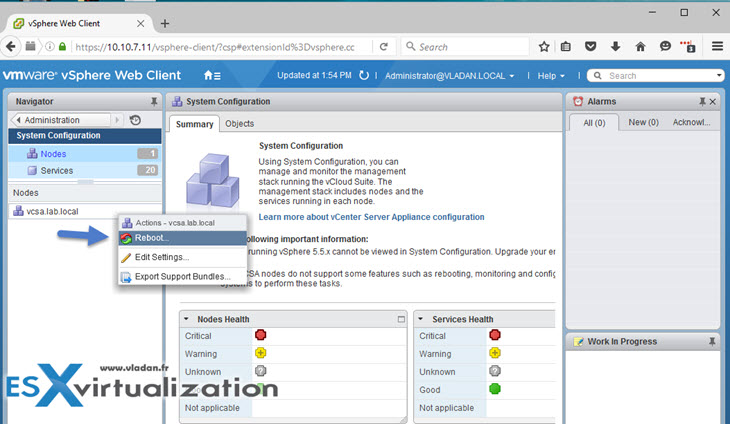Pin the Work In Progress panel
The image size is (730, 424).
coord(712,342)
